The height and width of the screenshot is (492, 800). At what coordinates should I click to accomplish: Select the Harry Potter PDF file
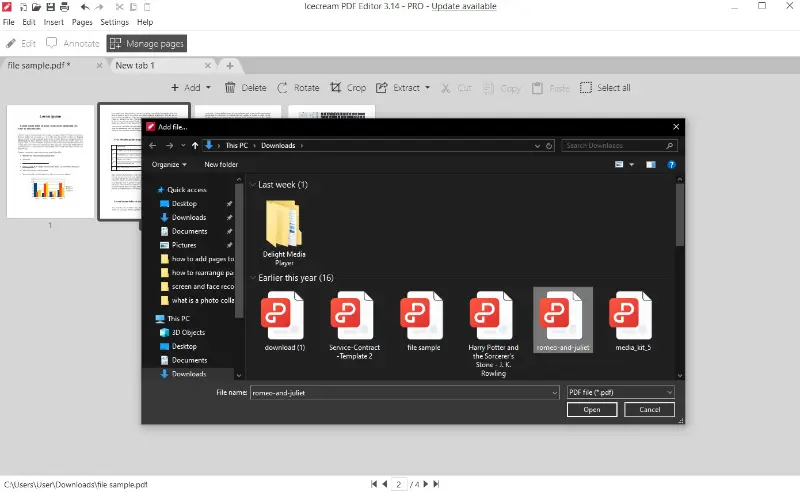tap(493, 334)
